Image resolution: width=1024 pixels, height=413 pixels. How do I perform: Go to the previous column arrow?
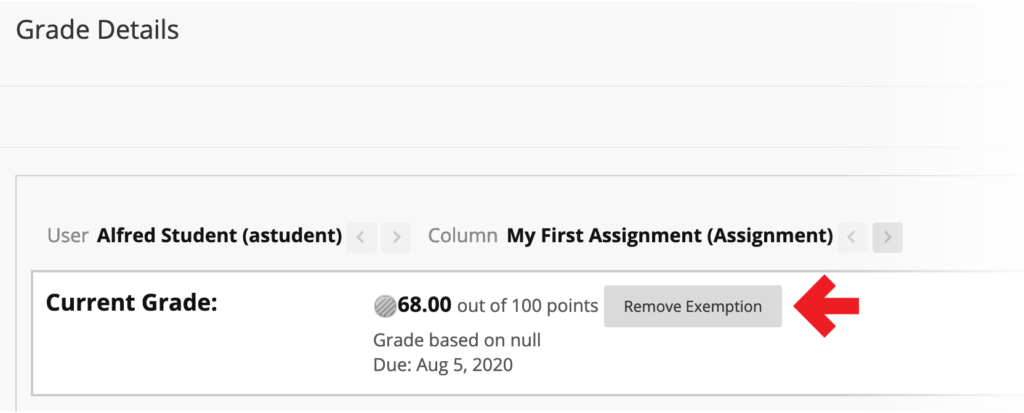pyautogui.click(x=852, y=237)
